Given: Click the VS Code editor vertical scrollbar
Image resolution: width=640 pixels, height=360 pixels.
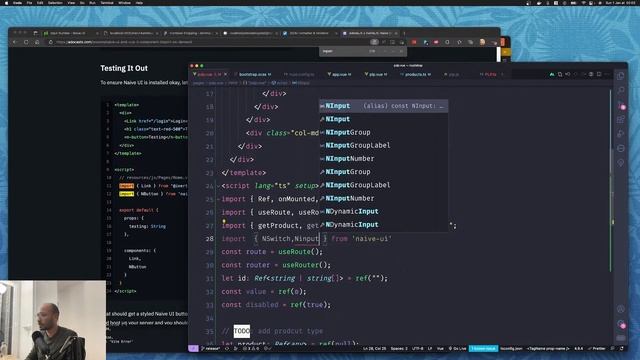Looking at the screenshot, I should [611, 180].
